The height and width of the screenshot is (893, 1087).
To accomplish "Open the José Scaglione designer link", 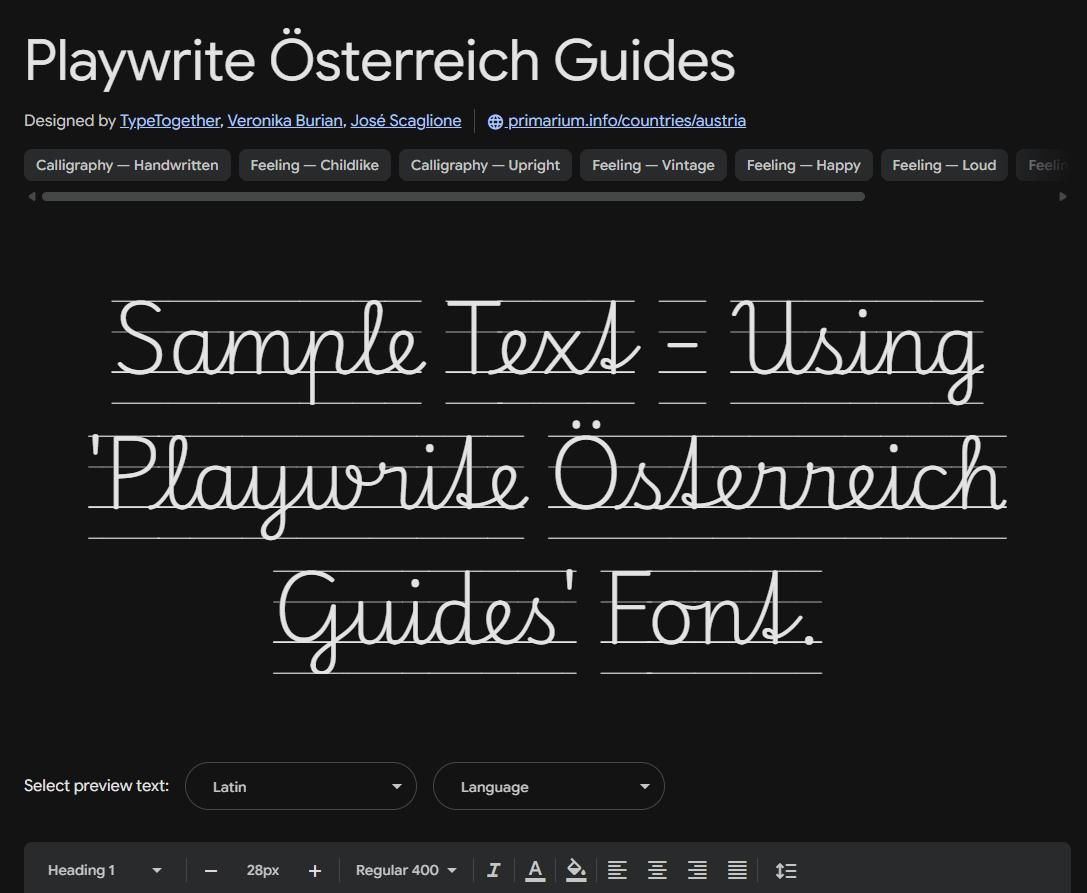I will pos(406,121).
